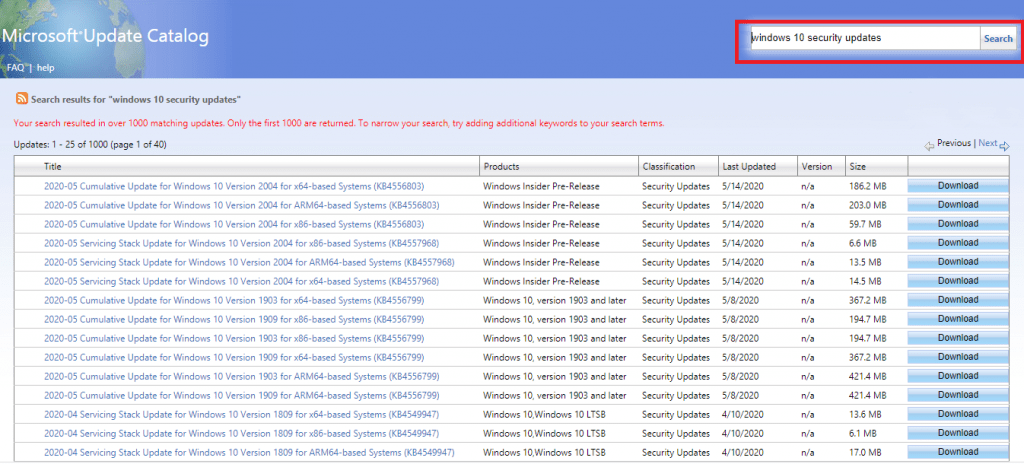Open Cumulative Update Version 2004 x86 (KB4556803) link

[234, 224]
